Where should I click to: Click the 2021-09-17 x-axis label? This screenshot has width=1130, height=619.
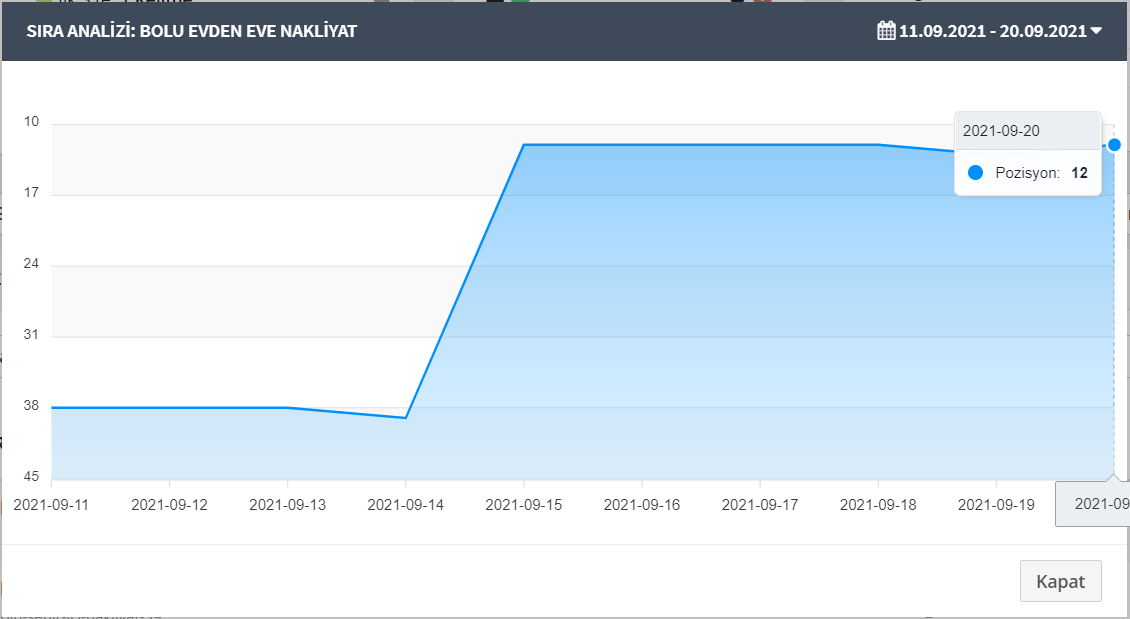point(760,504)
